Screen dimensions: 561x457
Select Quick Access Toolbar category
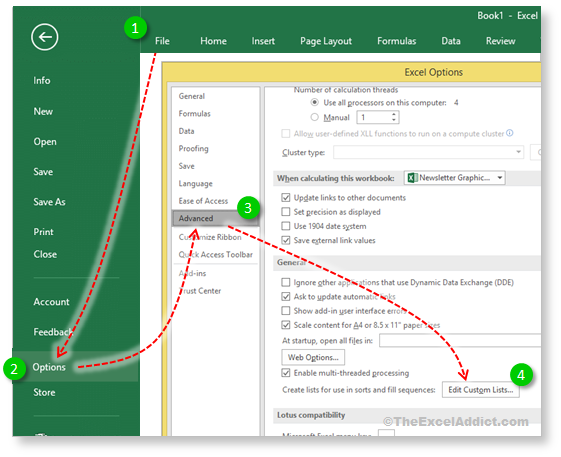click(x=216, y=254)
